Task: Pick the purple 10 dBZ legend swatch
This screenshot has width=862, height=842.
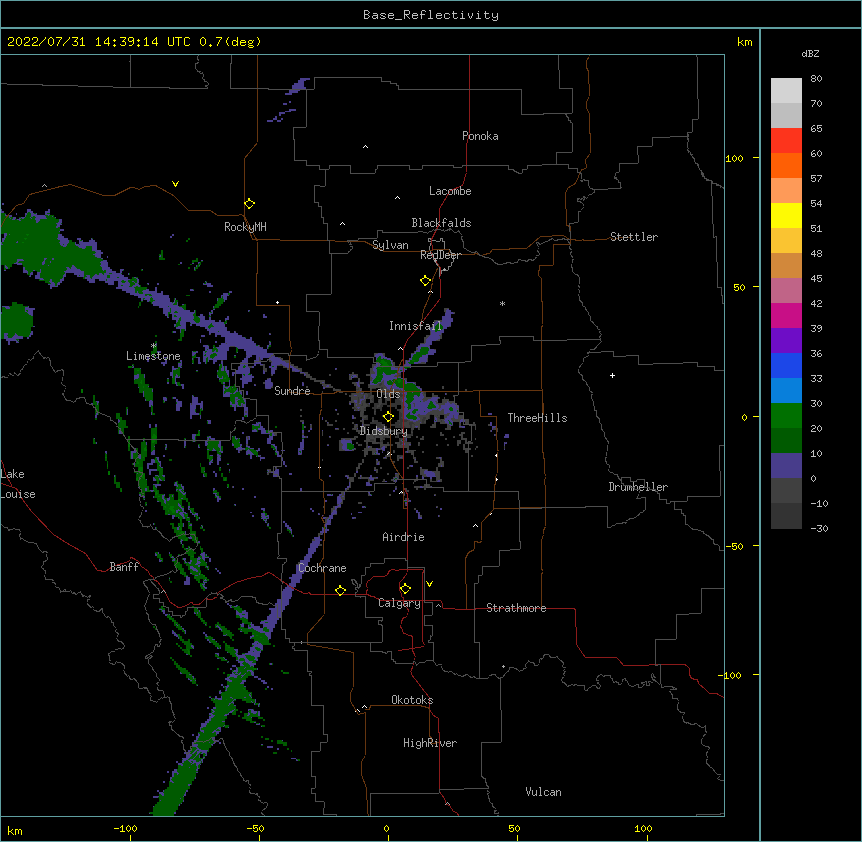Action: point(786,466)
